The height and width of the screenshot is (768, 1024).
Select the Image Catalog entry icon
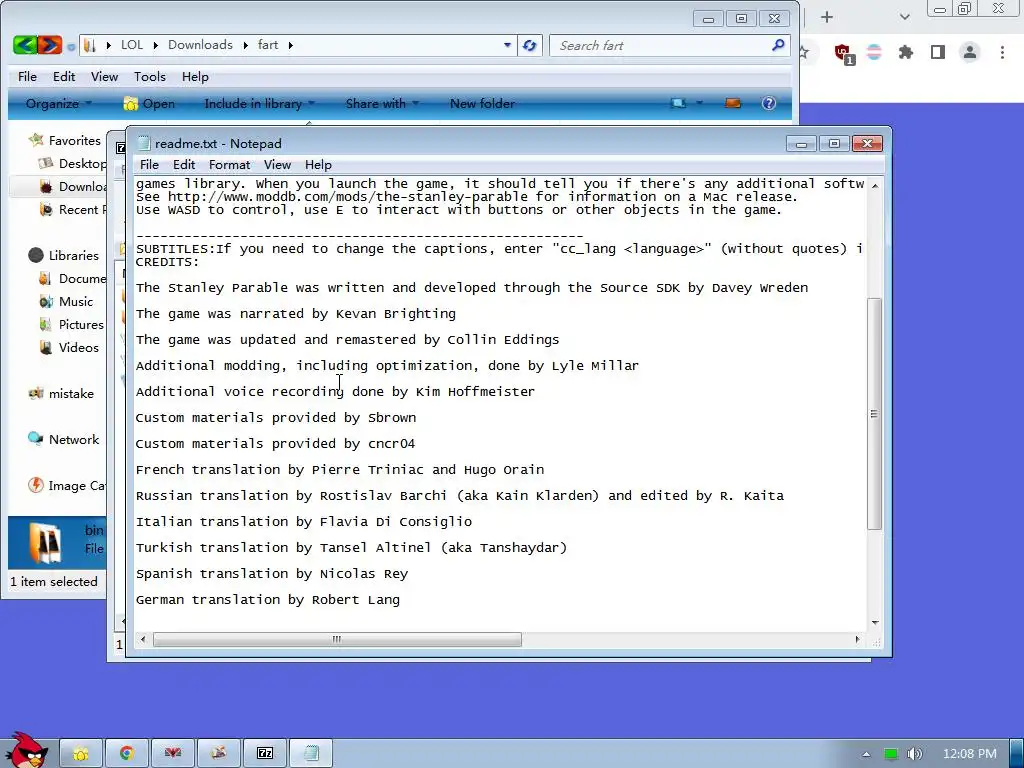tap(36, 485)
